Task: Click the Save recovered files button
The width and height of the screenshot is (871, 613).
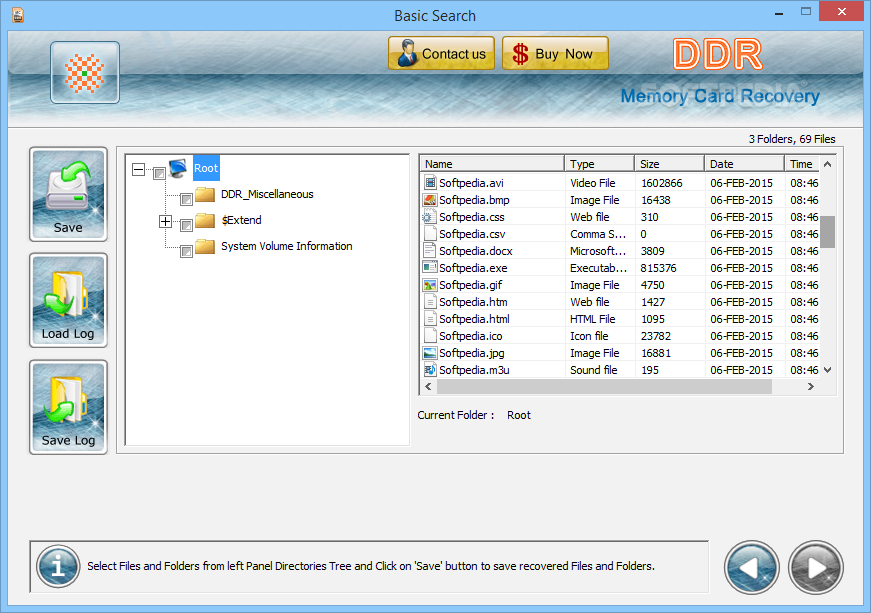Action: 68,194
